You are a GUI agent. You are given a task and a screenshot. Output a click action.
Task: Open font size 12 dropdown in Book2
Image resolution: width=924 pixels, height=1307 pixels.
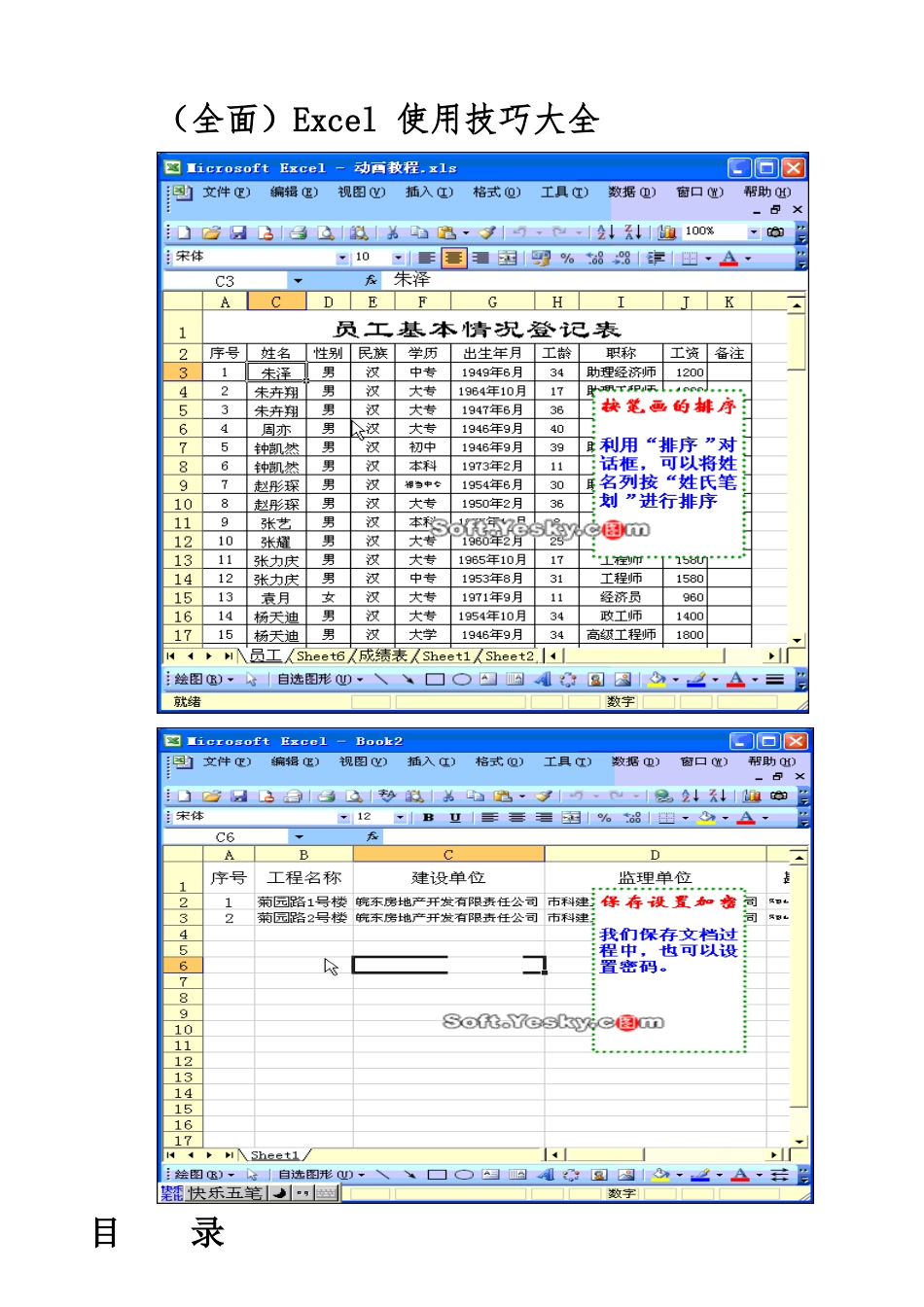click(400, 818)
